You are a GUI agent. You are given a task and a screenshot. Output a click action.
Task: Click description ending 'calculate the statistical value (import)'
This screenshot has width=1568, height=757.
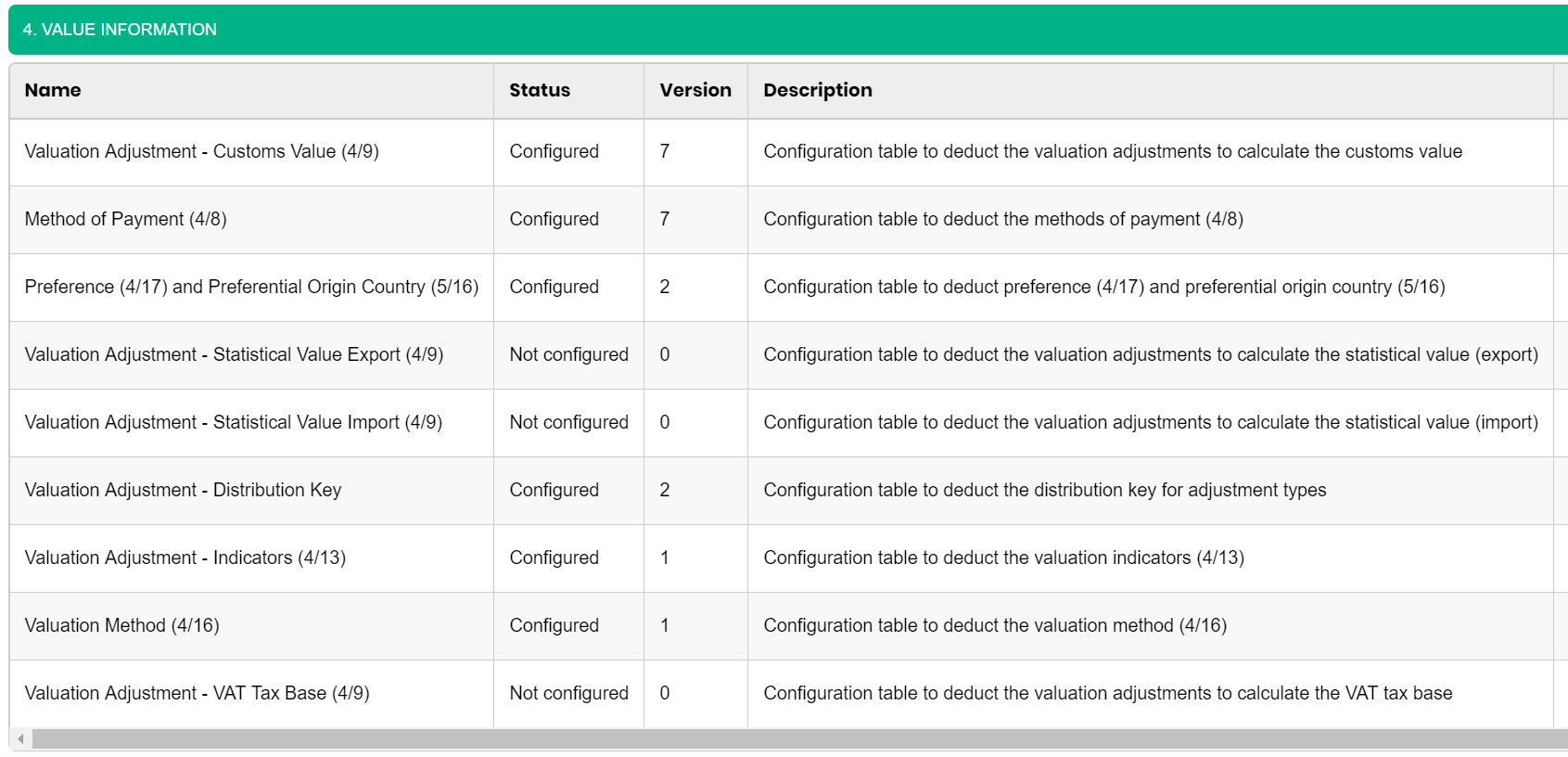[1151, 422]
